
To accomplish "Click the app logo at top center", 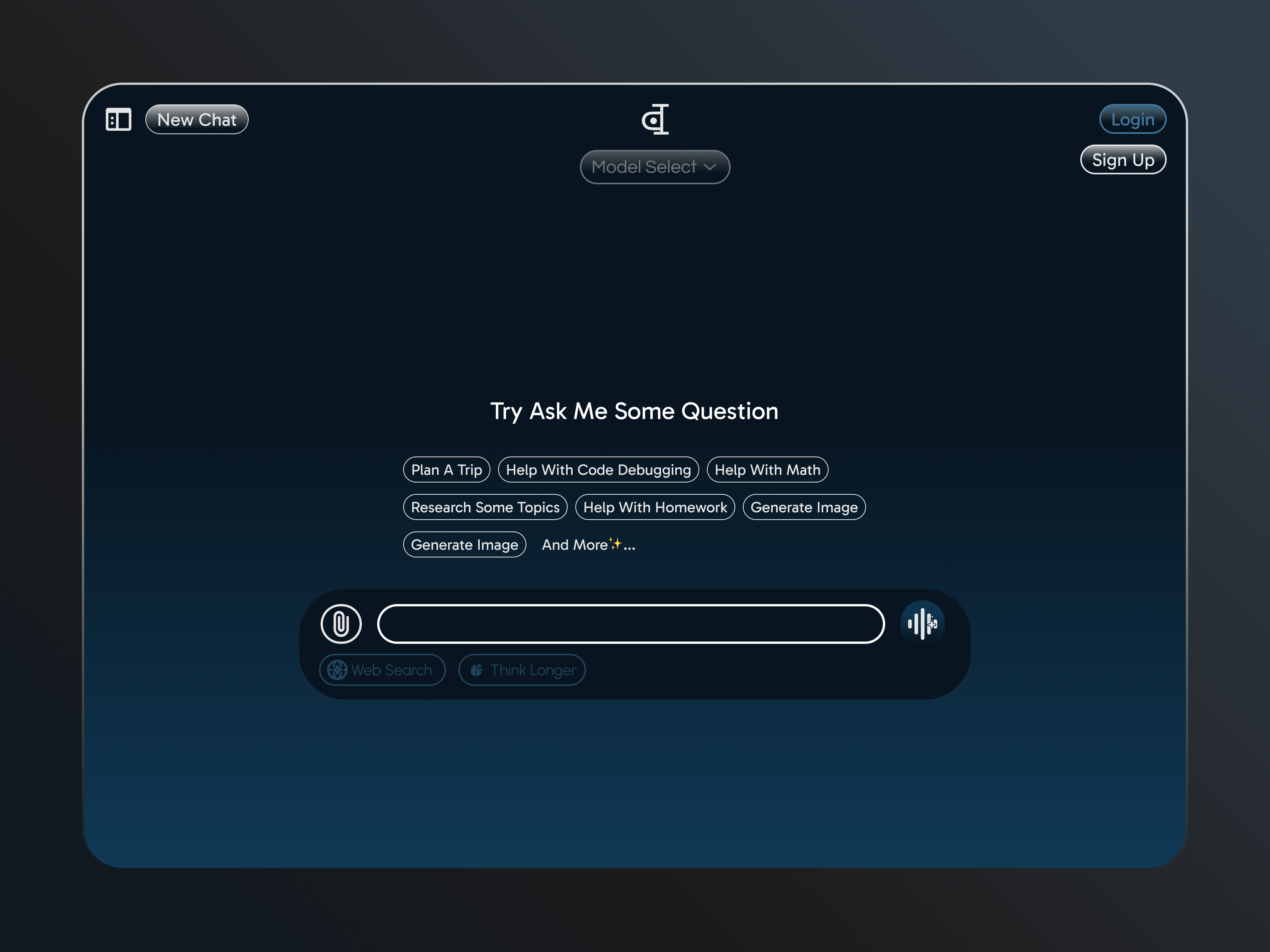I will (655, 119).
